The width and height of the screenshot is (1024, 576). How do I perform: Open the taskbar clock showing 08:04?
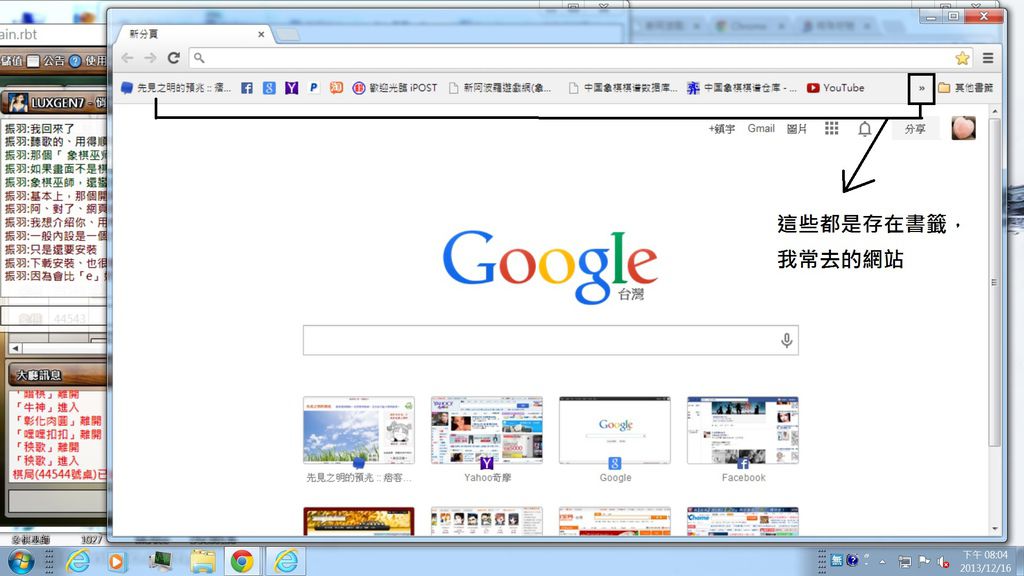(985, 562)
